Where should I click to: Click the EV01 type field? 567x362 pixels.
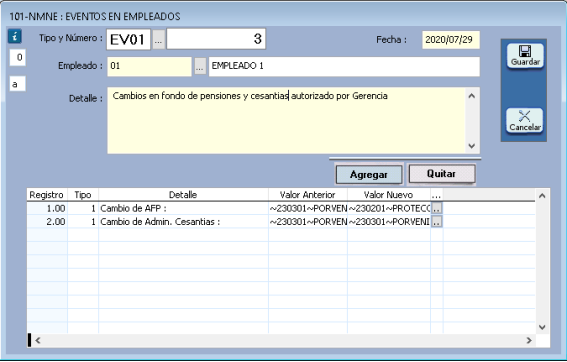pyautogui.click(x=128, y=39)
